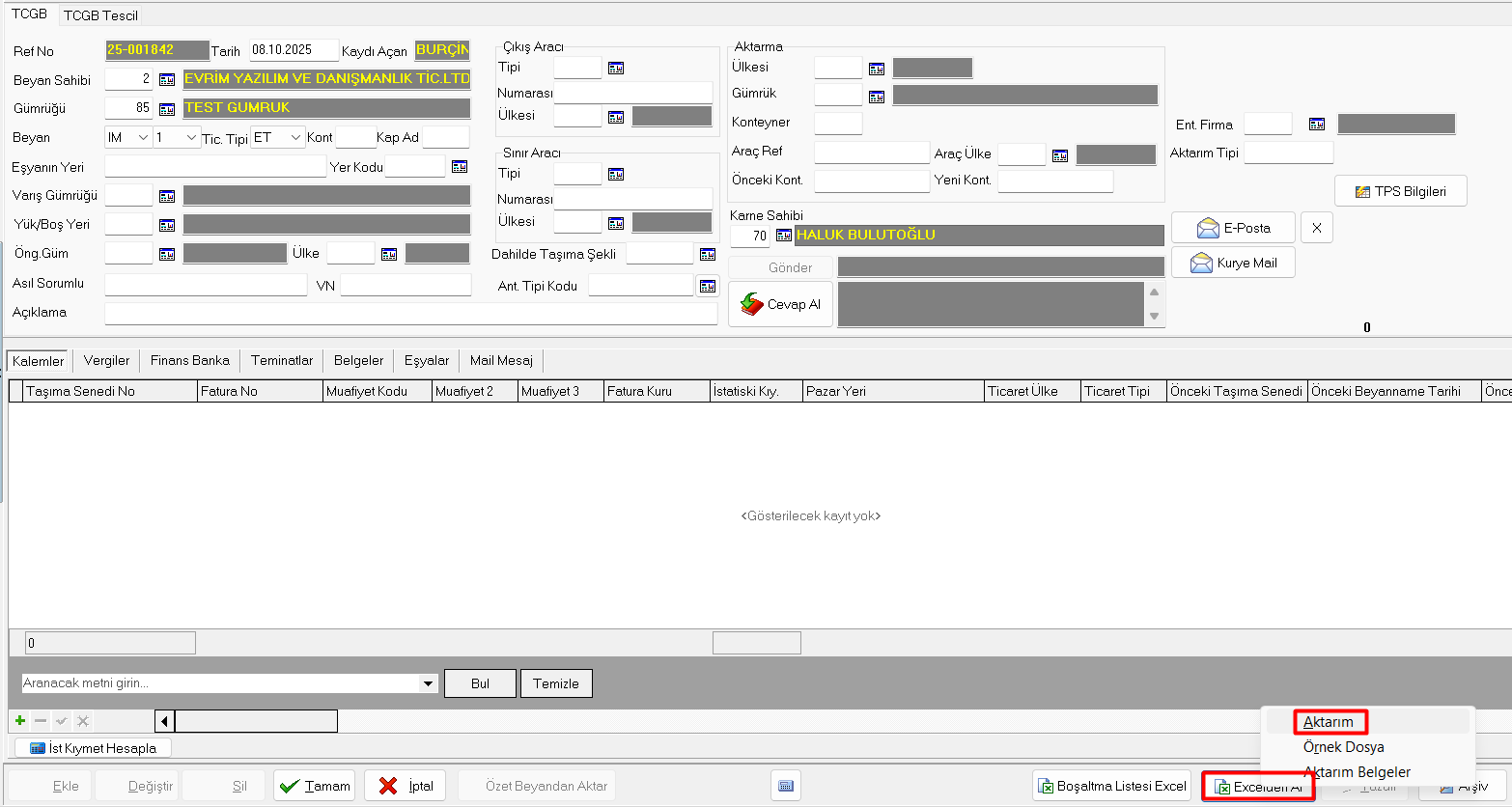Click the lookup icon beside Karne Sahibi

click(784, 236)
